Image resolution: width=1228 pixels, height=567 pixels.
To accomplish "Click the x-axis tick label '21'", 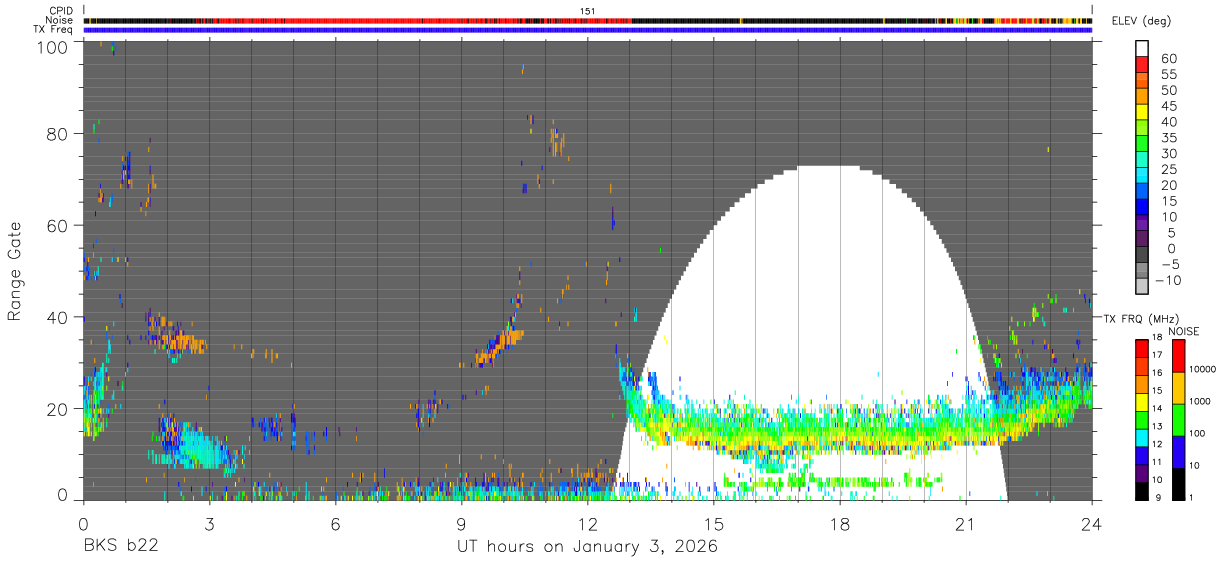I will tap(966, 523).
